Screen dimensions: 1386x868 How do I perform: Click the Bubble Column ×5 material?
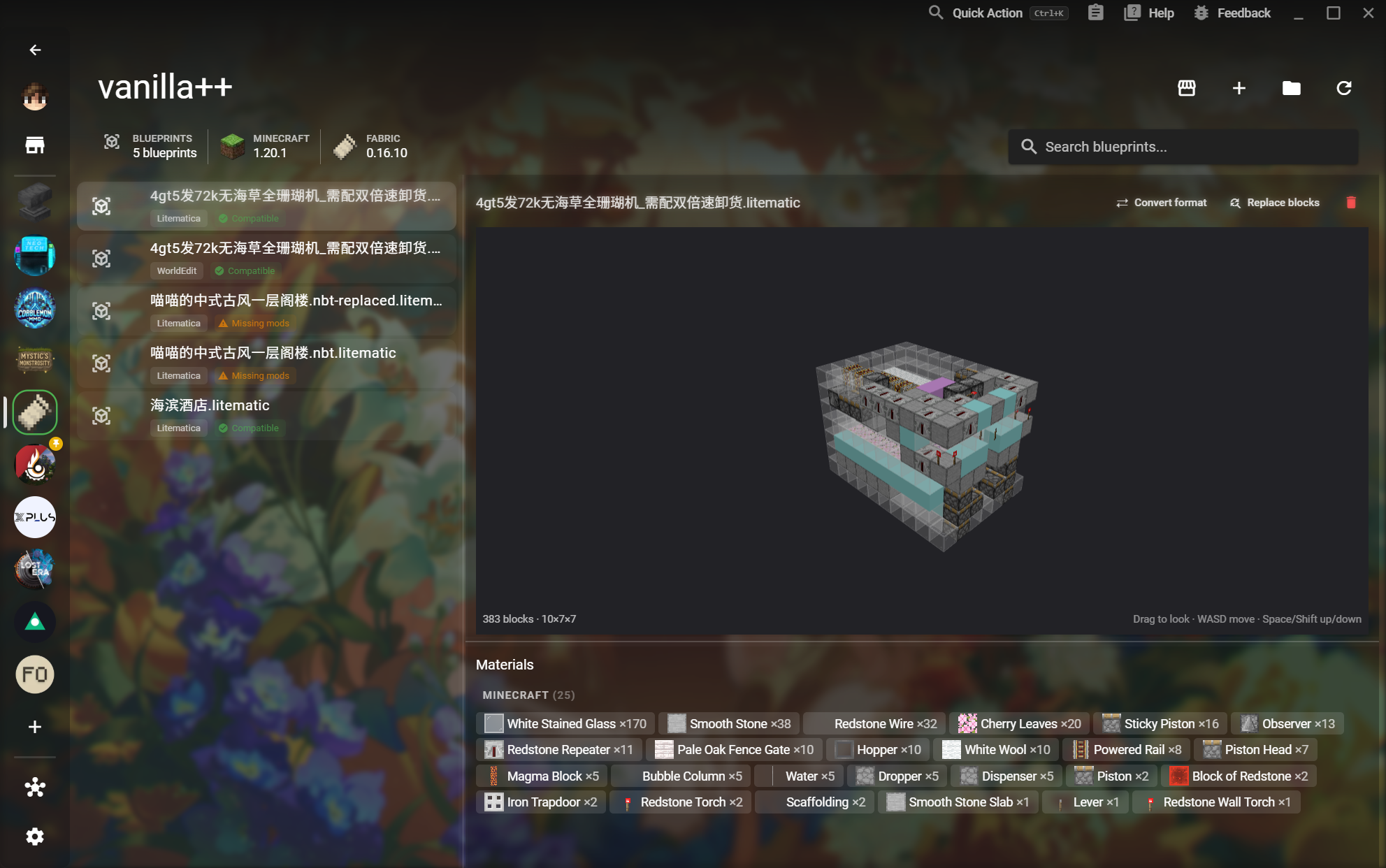(x=681, y=776)
